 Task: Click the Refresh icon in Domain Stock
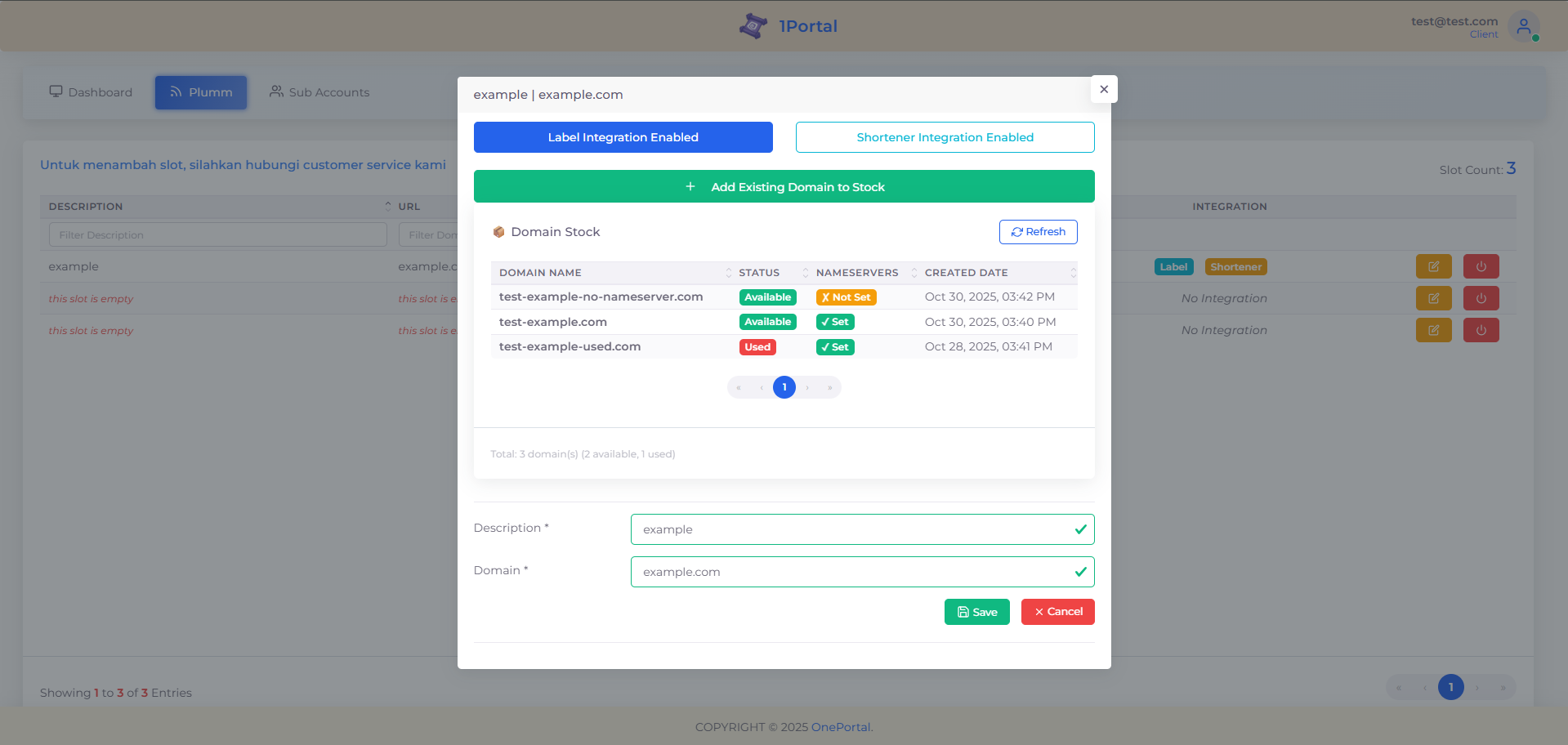tap(1018, 232)
